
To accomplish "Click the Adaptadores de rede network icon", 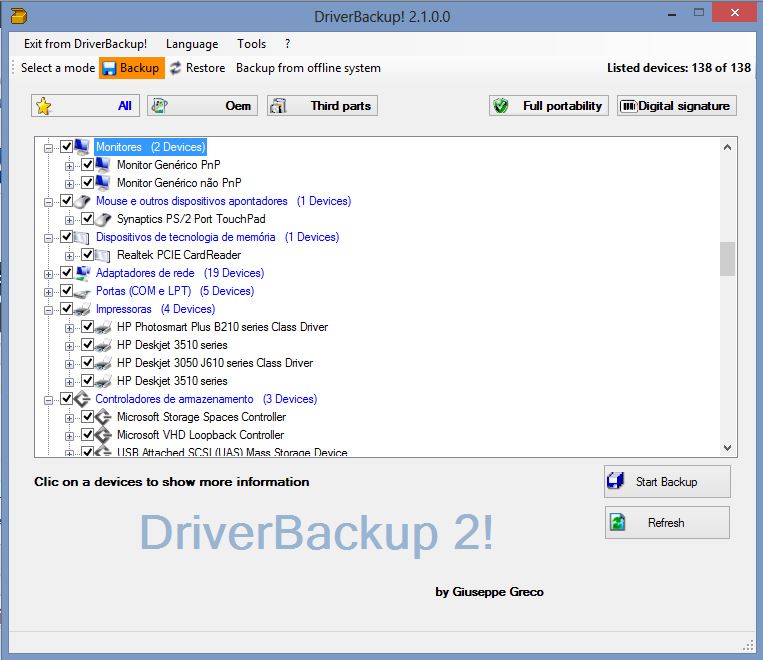I will (83, 273).
